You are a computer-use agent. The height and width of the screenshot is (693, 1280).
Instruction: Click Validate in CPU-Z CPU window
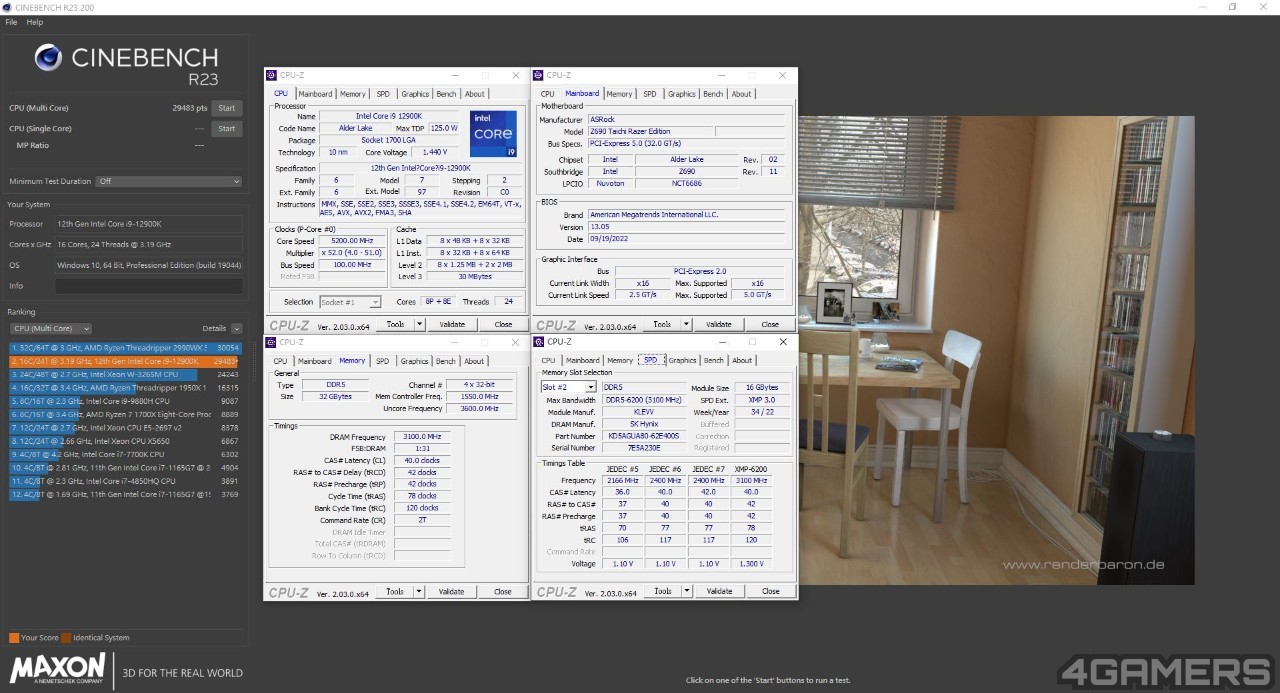click(452, 324)
